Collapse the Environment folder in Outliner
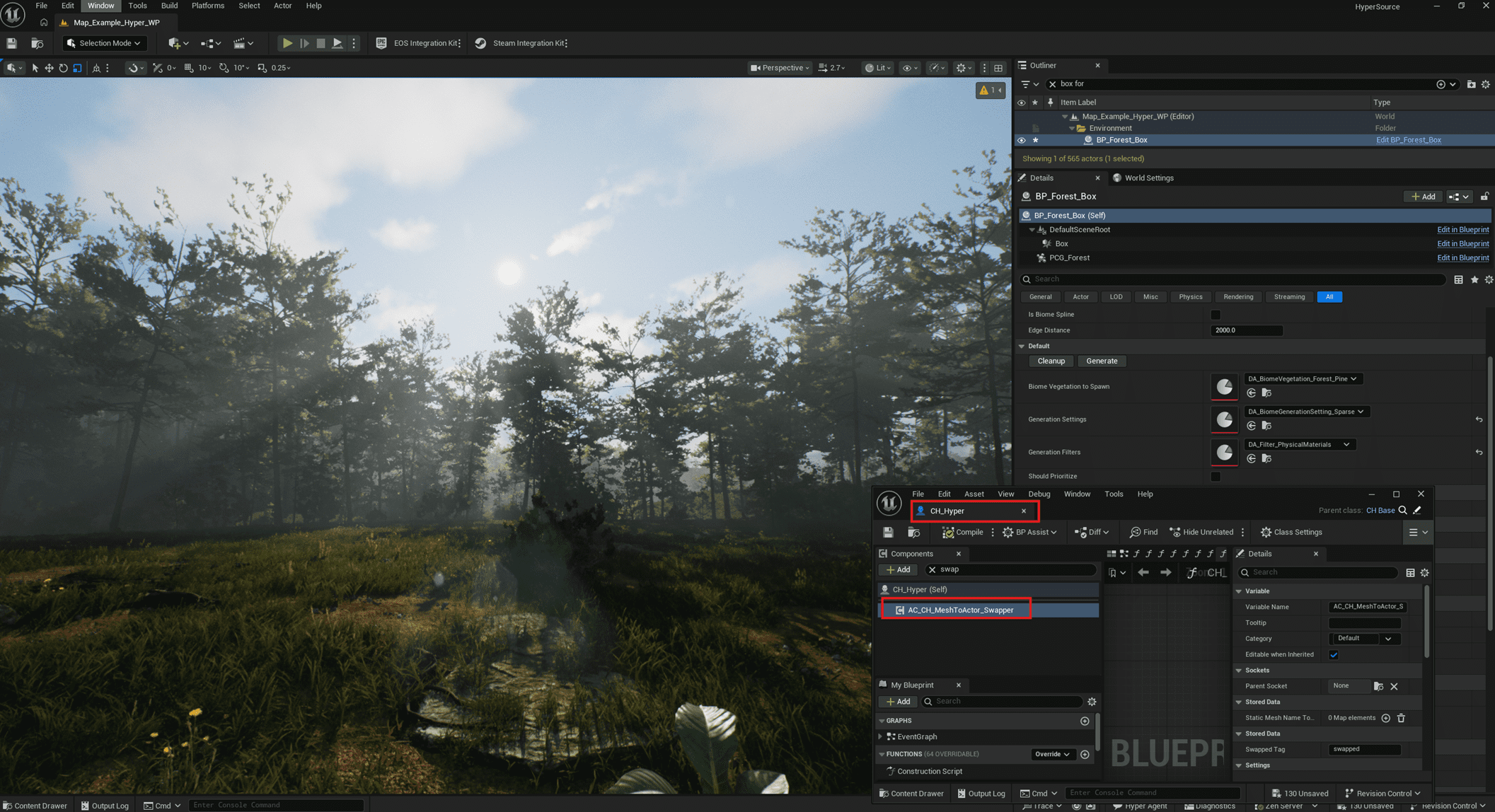This screenshot has height=812, width=1495. 1071,129
